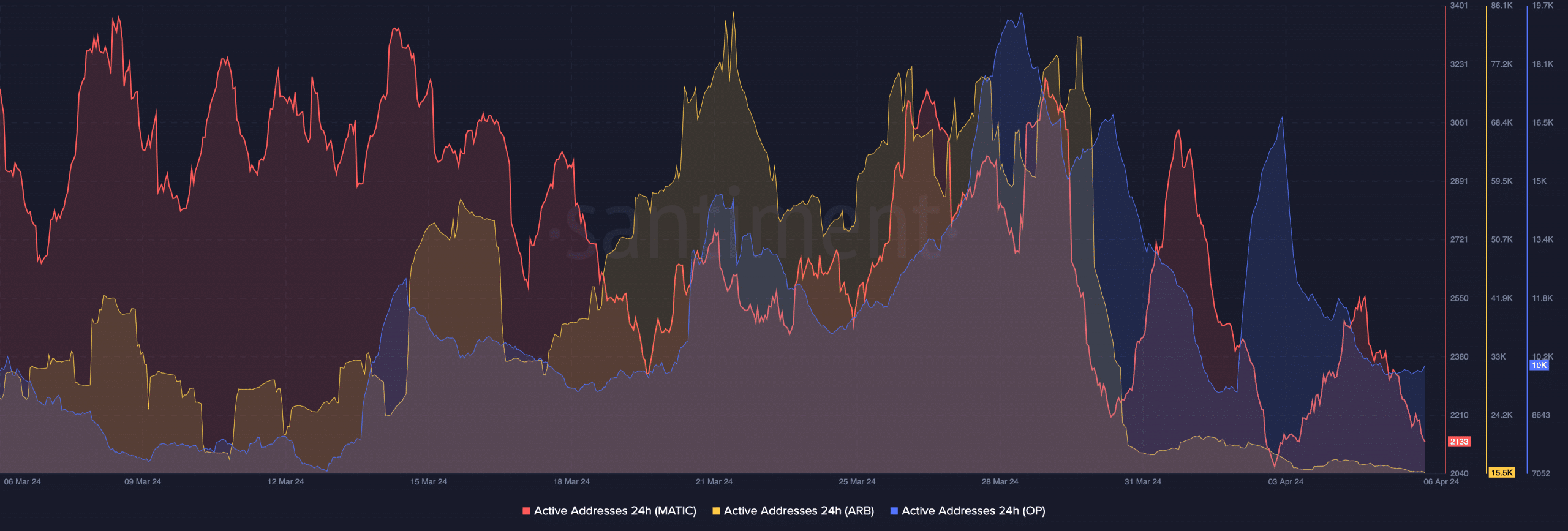Click the 18.1K OP axis value

coord(1543,64)
